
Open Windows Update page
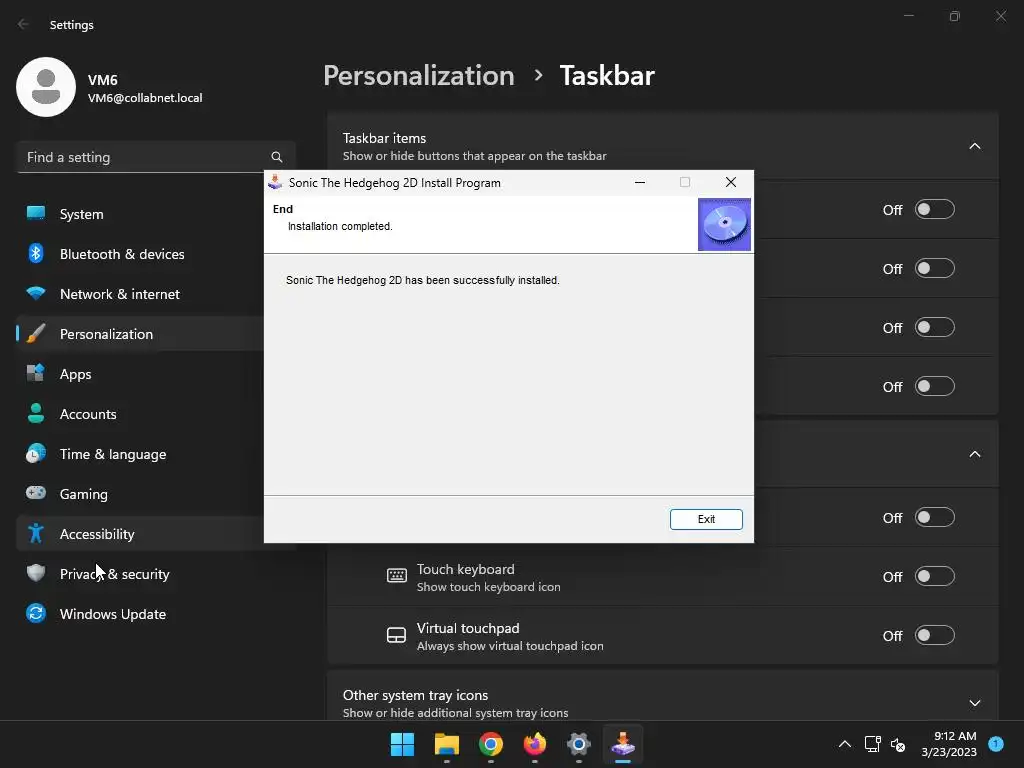tap(155, 613)
